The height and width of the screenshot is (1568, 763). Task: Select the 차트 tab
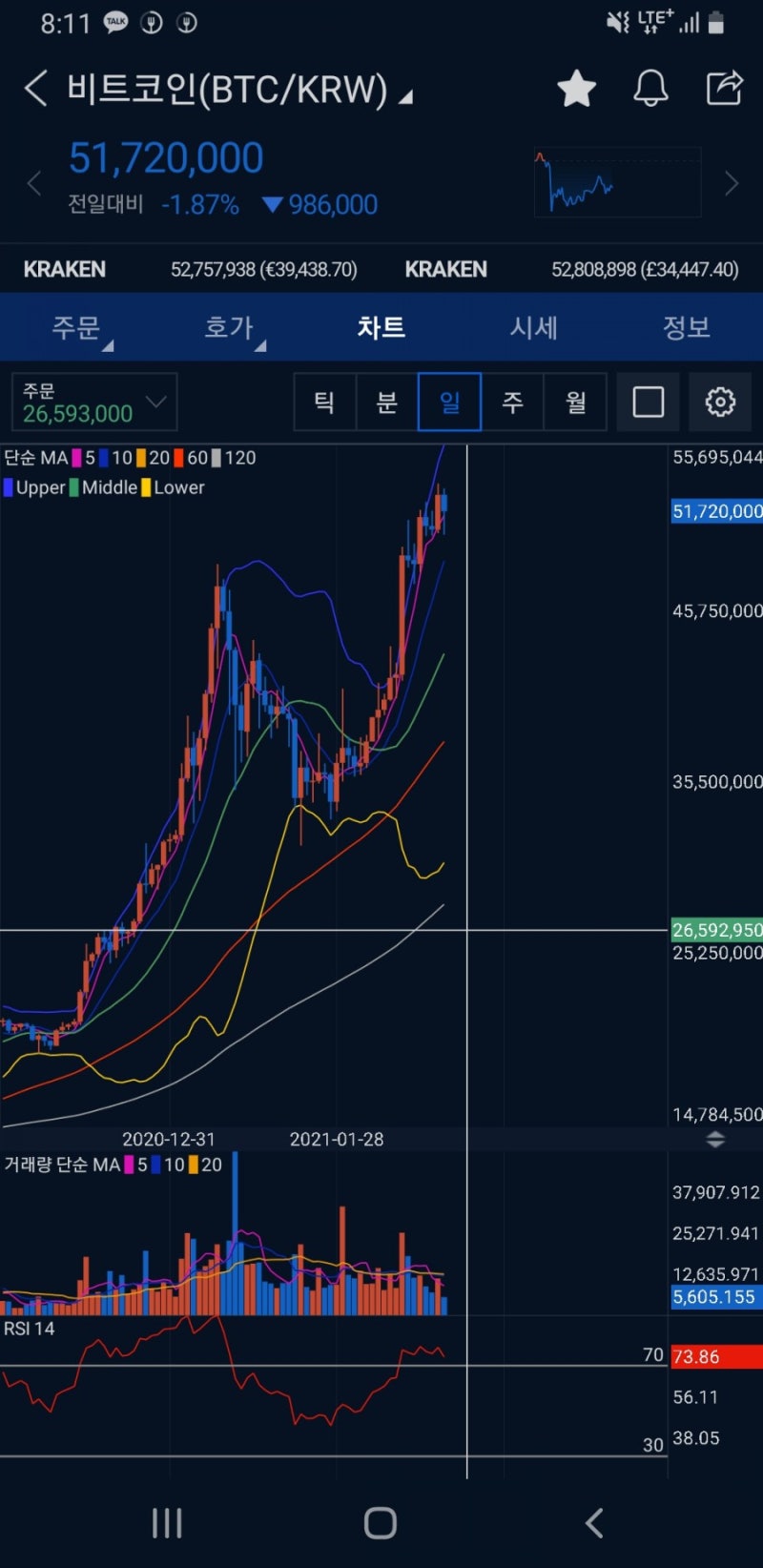coord(381,327)
